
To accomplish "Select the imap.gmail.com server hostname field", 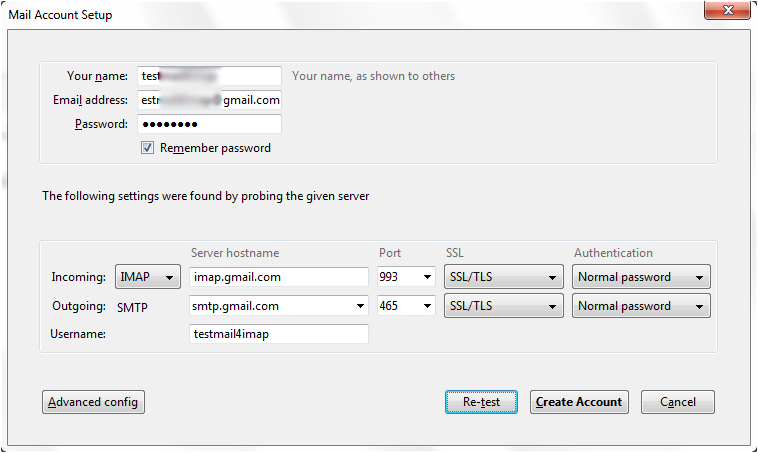I will tap(279, 277).
